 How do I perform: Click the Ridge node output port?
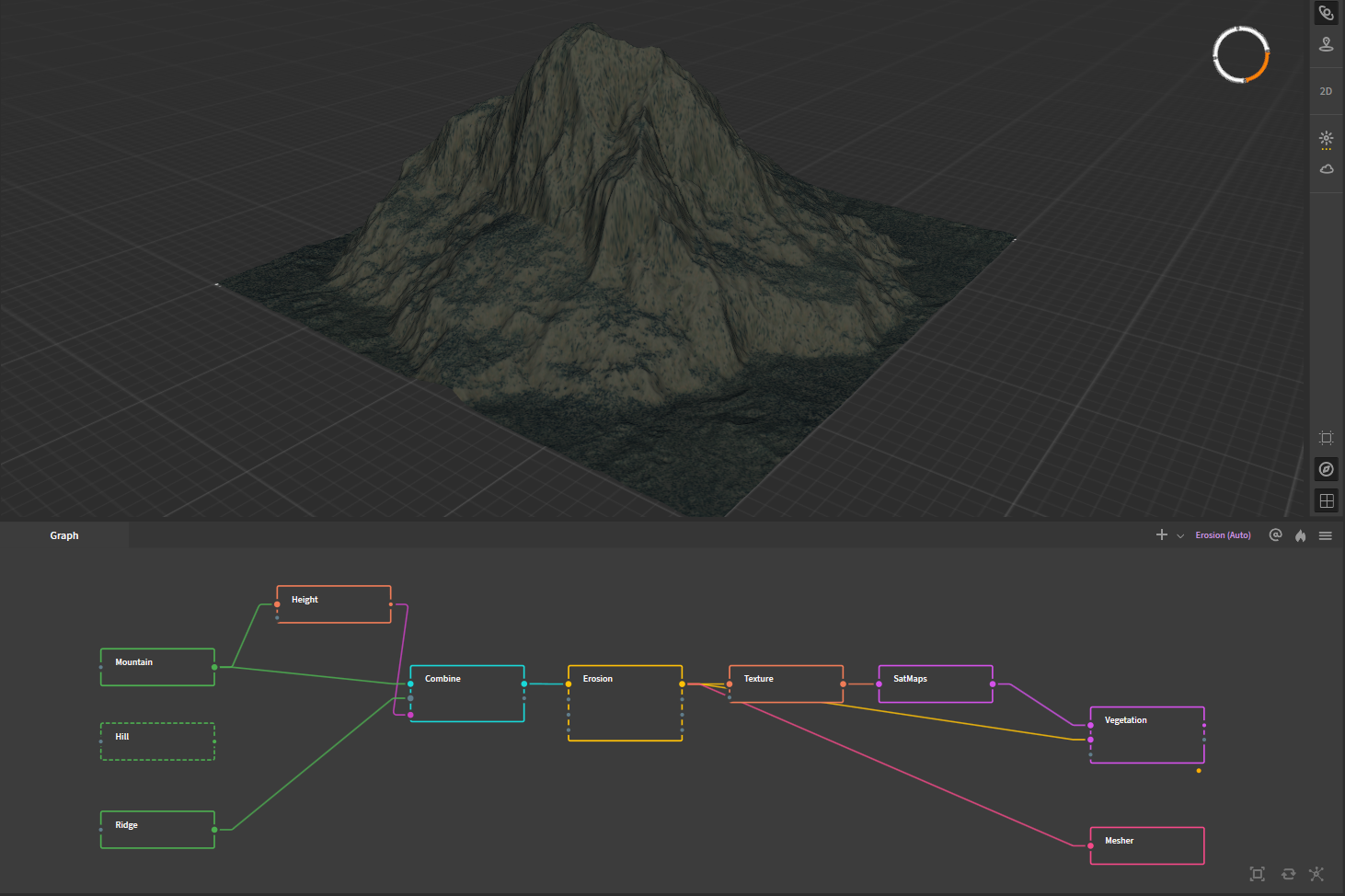214,830
